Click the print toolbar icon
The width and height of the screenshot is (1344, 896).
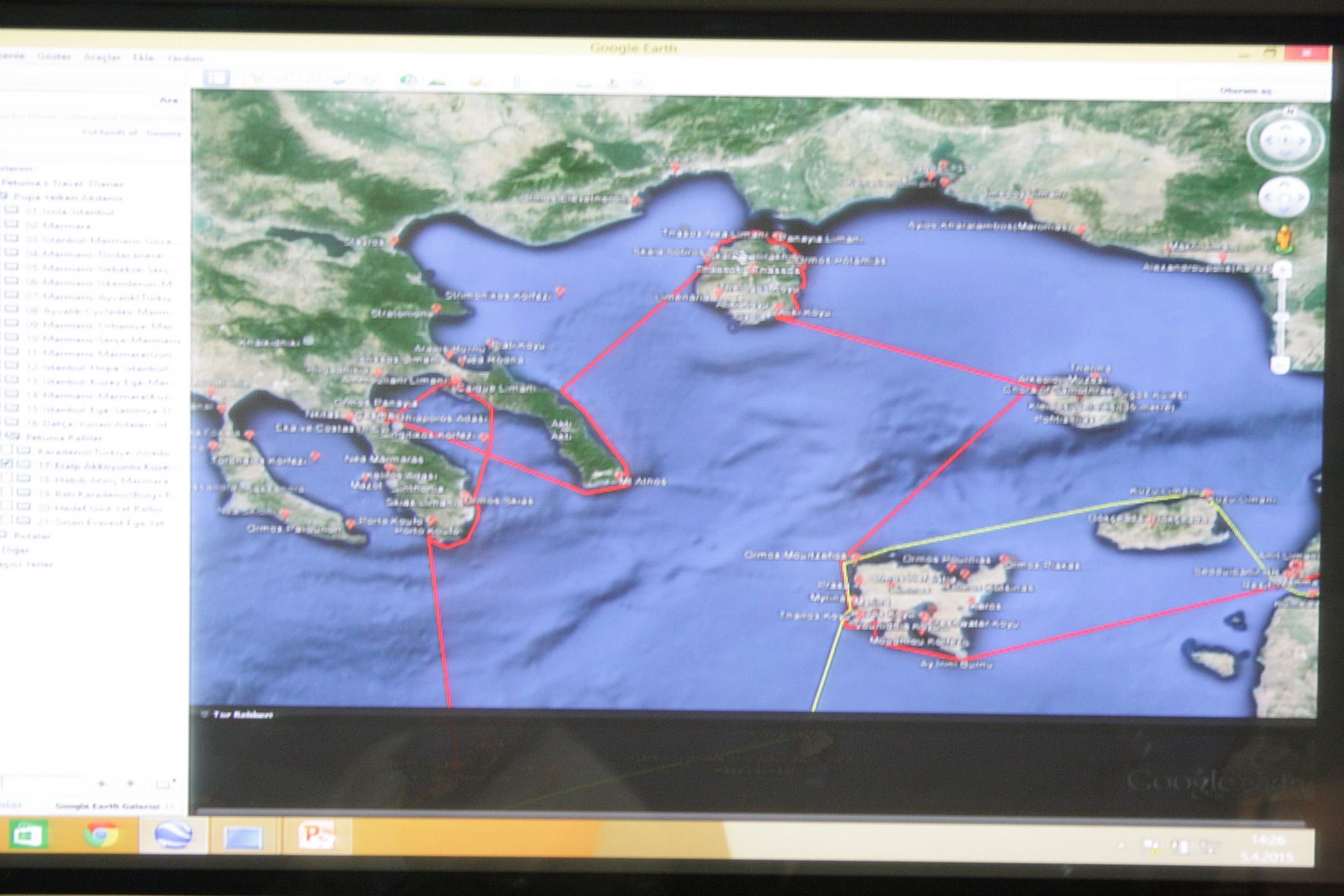click(x=585, y=81)
